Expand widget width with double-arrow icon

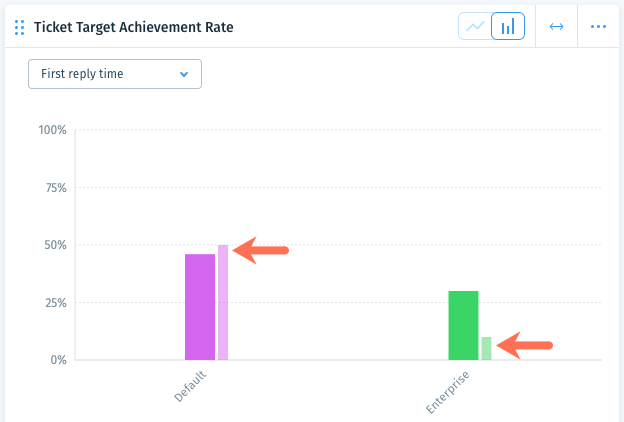(556, 27)
